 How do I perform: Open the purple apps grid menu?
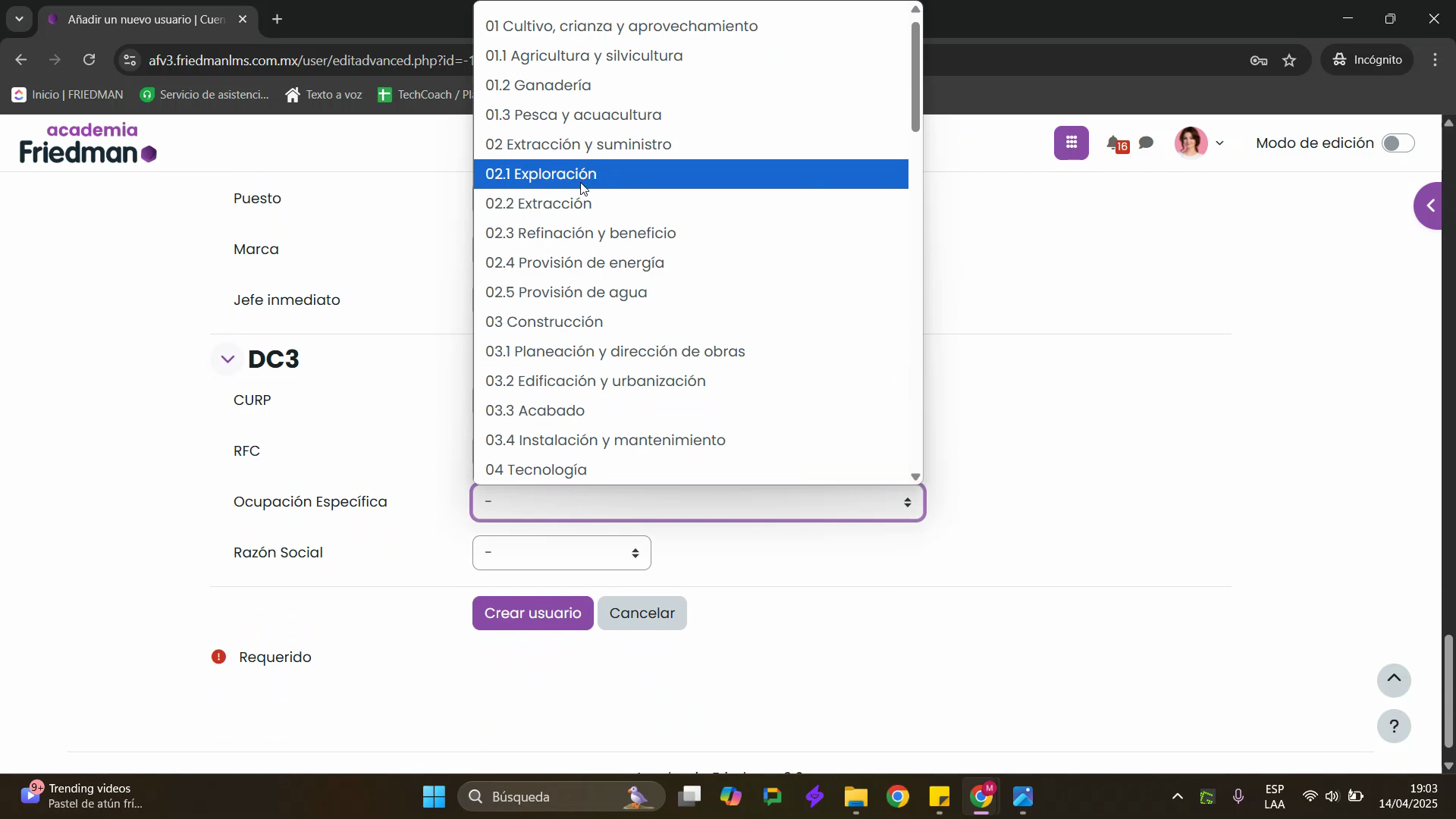[x=1071, y=143]
